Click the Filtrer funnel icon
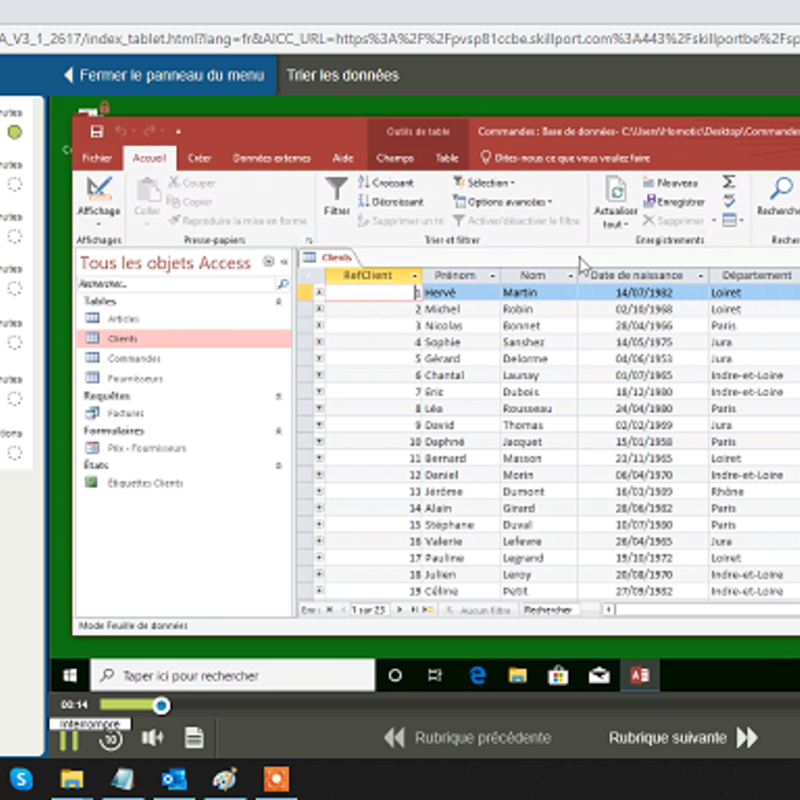800x800 pixels. coord(336,188)
